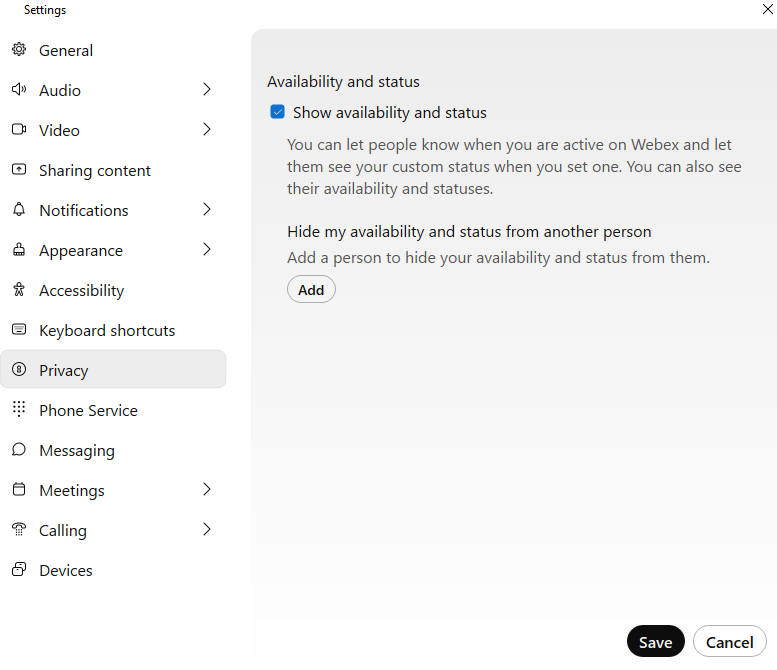
Task: Click the Keyboard shortcuts icon
Action: point(18,330)
